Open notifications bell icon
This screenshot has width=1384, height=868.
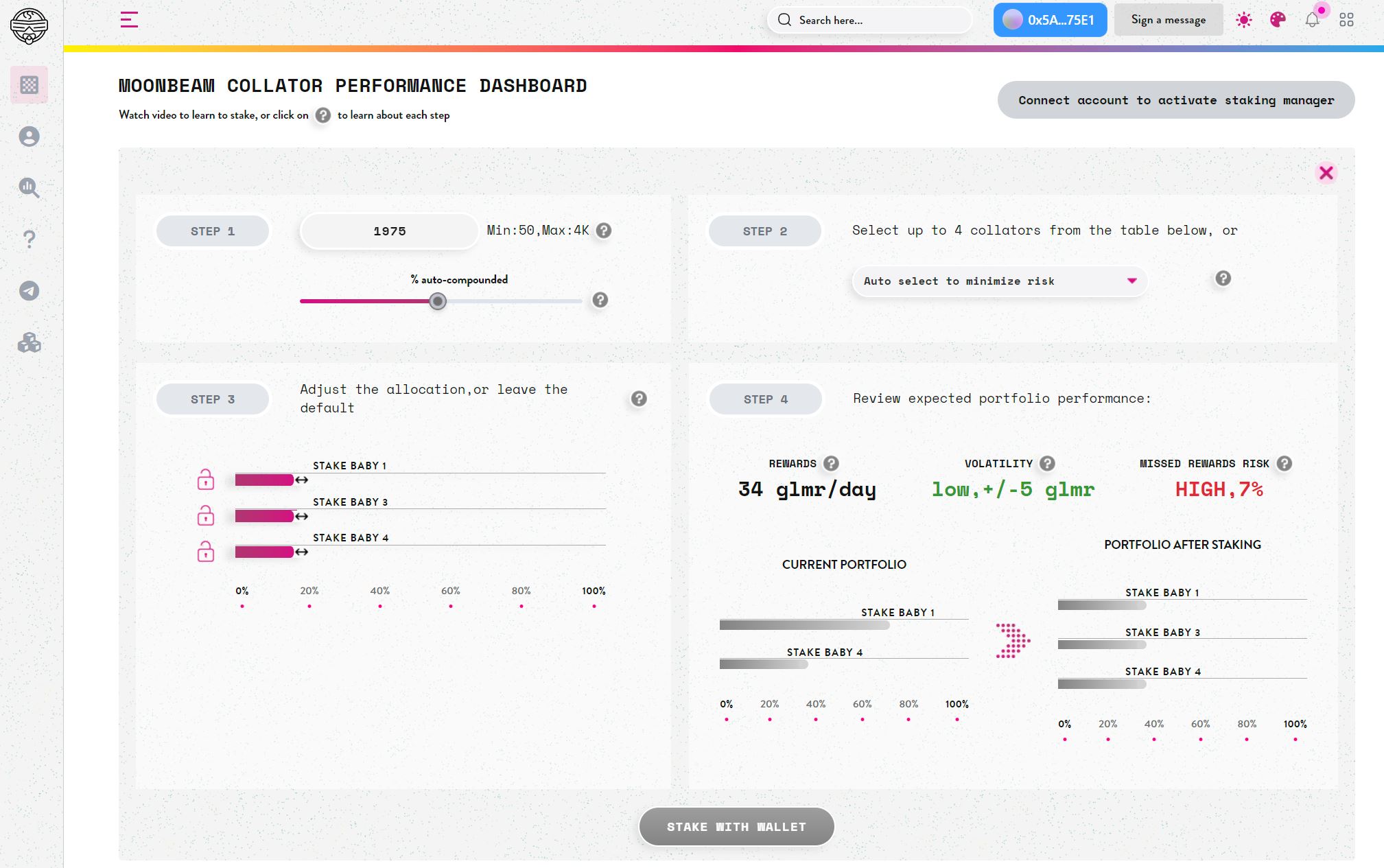click(1312, 20)
